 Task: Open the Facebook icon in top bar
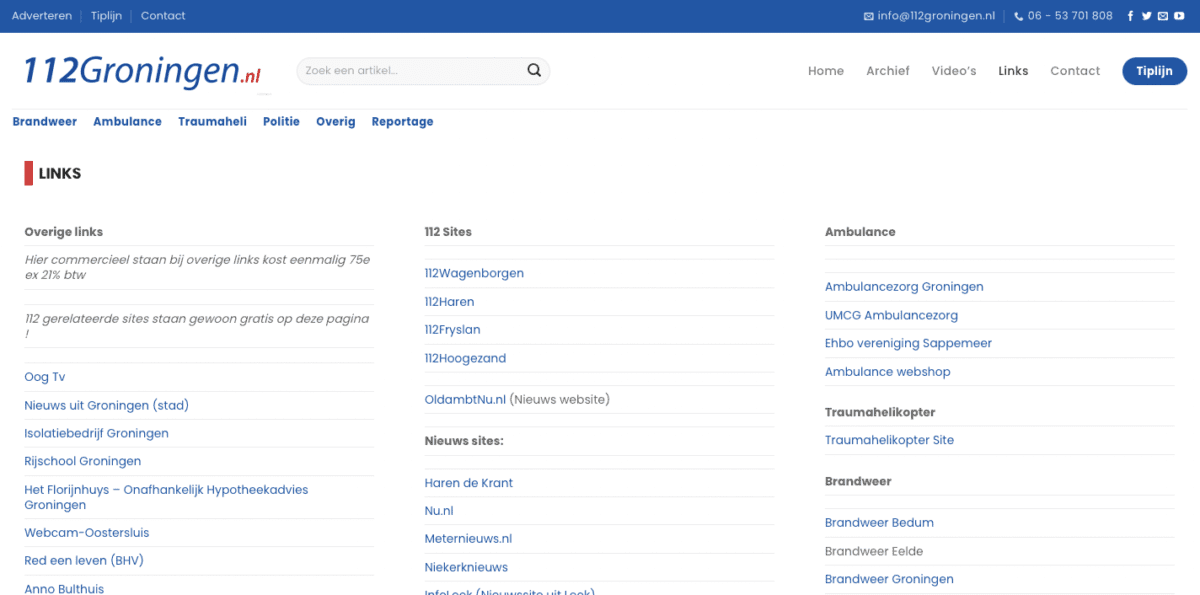pyautogui.click(x=1131, y=16)
